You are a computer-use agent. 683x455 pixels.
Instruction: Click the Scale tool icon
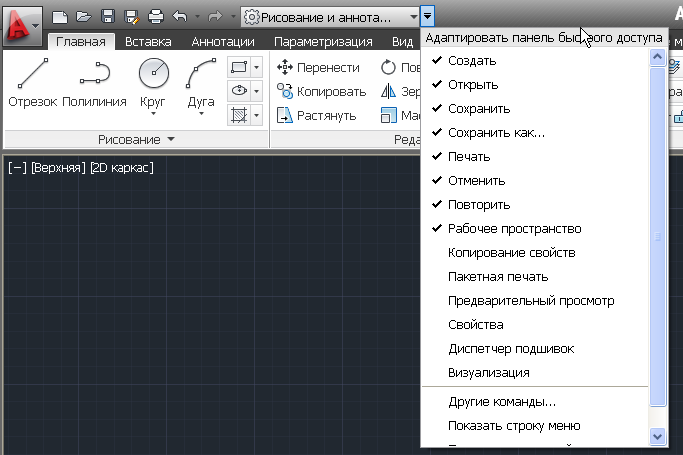point(388,115)
